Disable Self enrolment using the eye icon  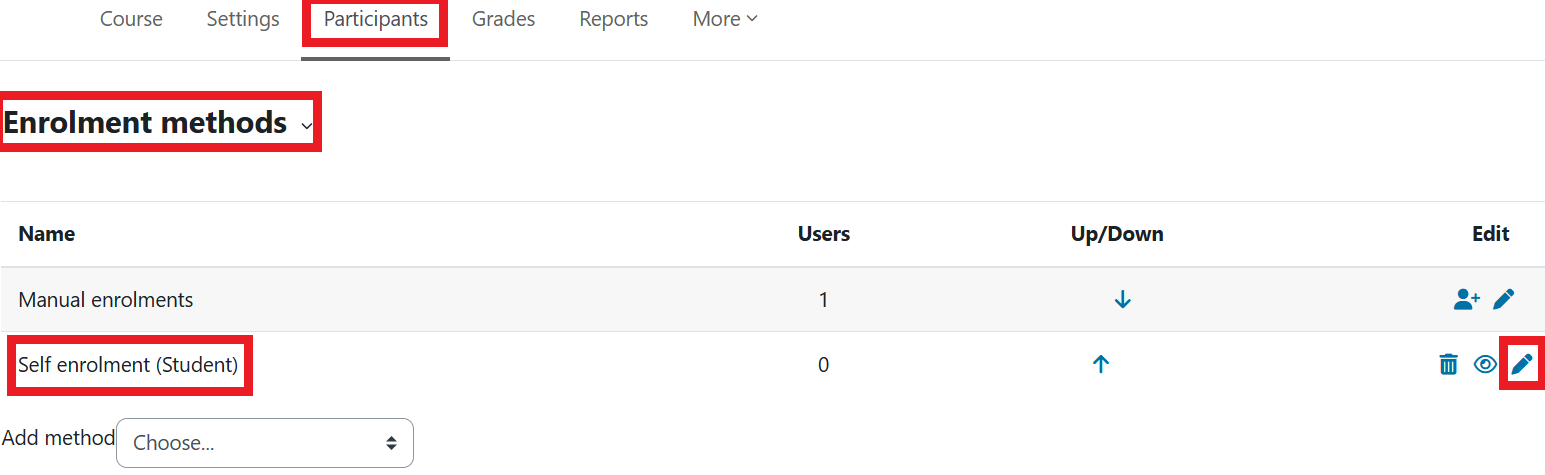(x=1485, y=365)
